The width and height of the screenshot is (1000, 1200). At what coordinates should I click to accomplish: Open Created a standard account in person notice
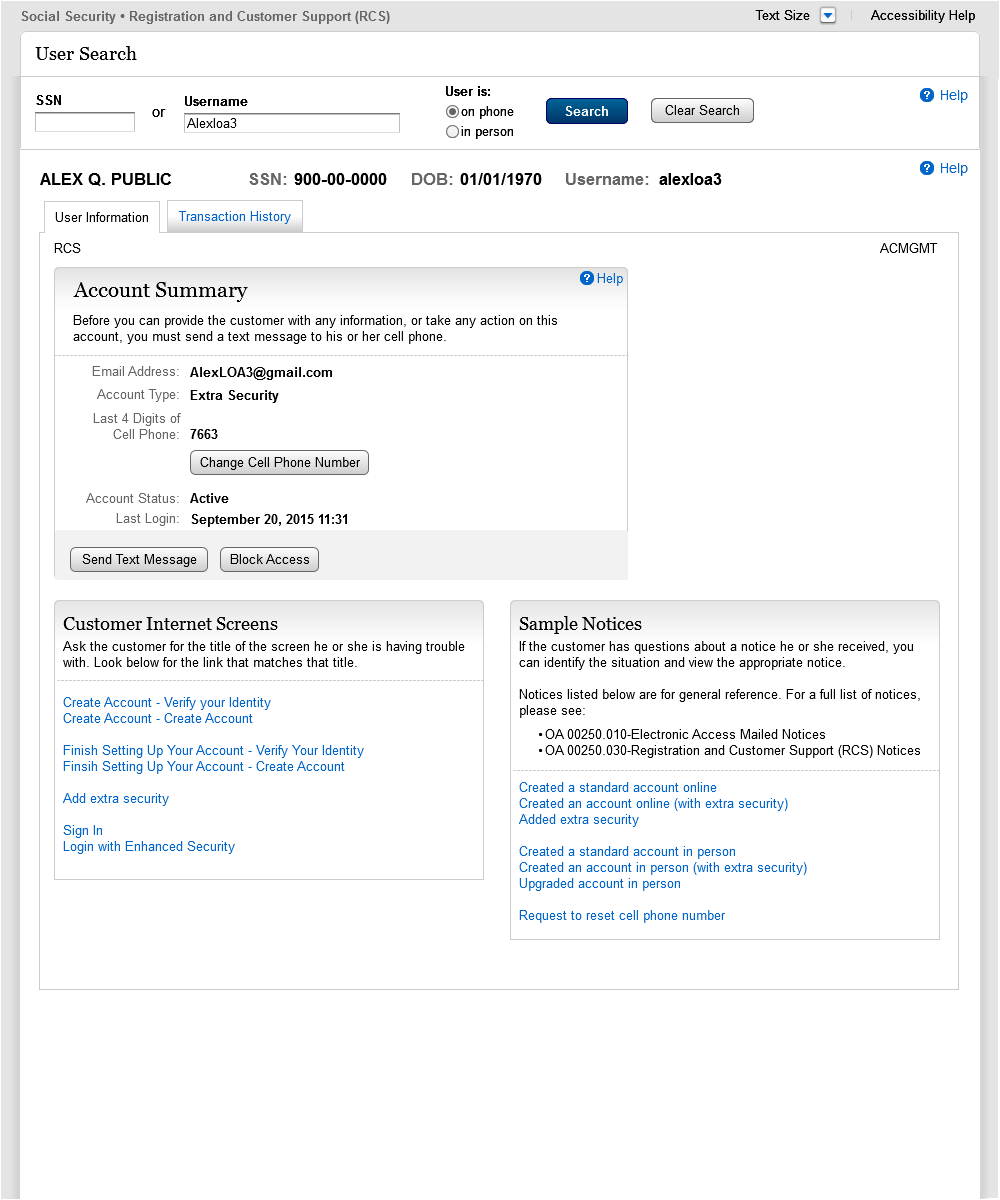627,852
